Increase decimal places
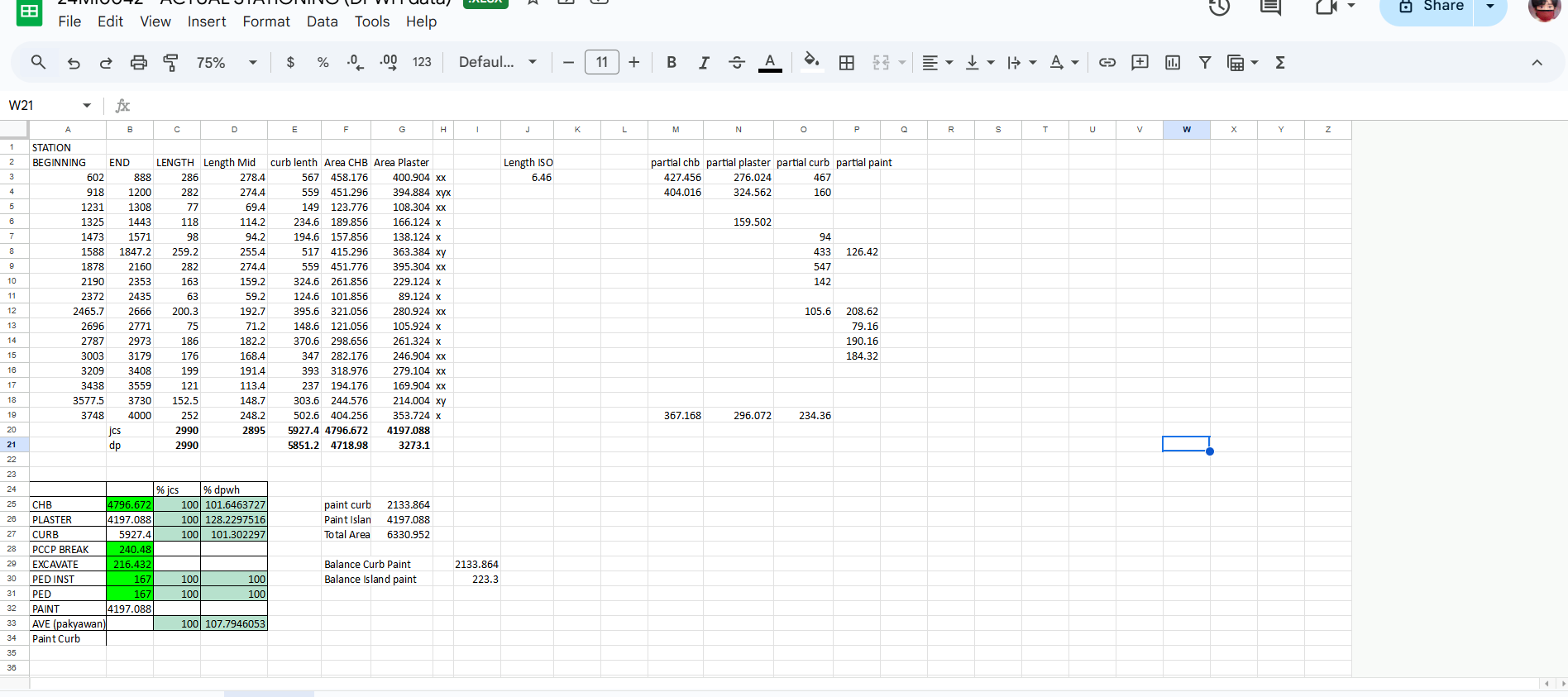Image resolution: width=1568 pixels, height=697 pixels. 388,62
